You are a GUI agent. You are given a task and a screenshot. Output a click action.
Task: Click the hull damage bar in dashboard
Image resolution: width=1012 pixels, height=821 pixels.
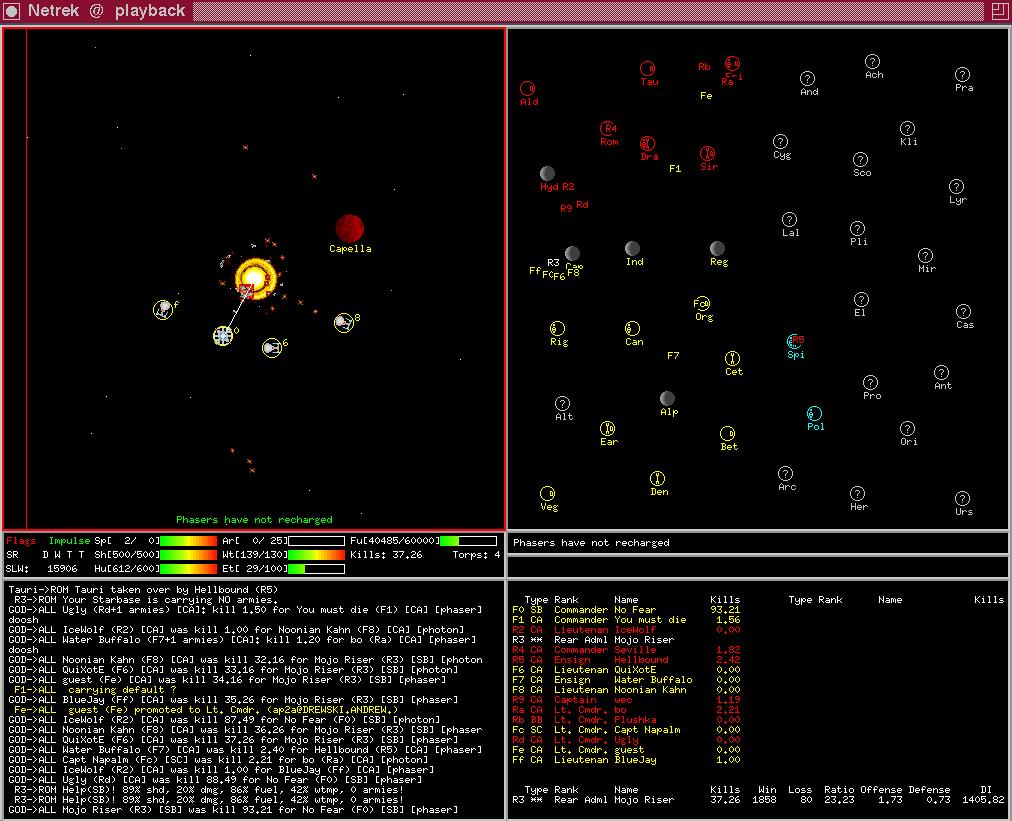(x=188, y=569)
